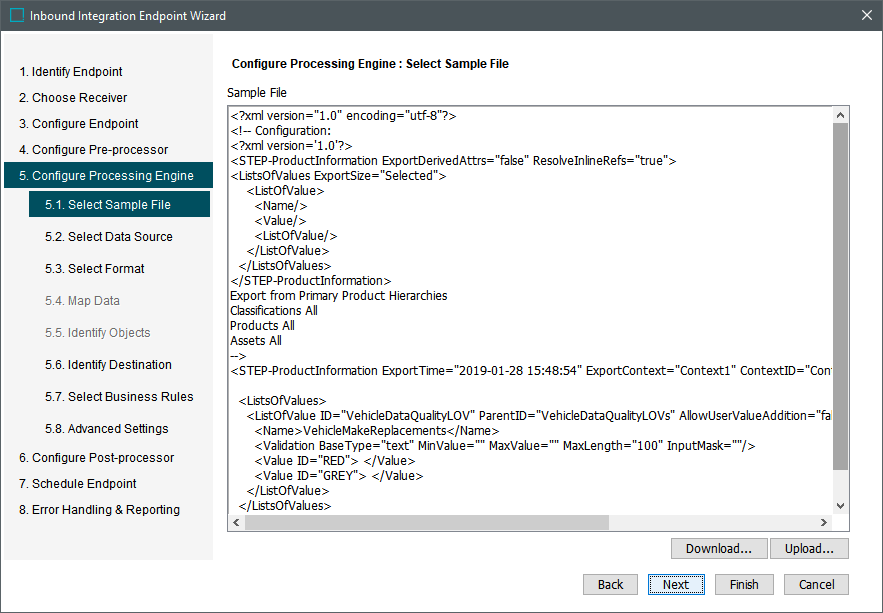Click the wizard window icon in title bar
883x613 pixels.
tap(17, 16)
